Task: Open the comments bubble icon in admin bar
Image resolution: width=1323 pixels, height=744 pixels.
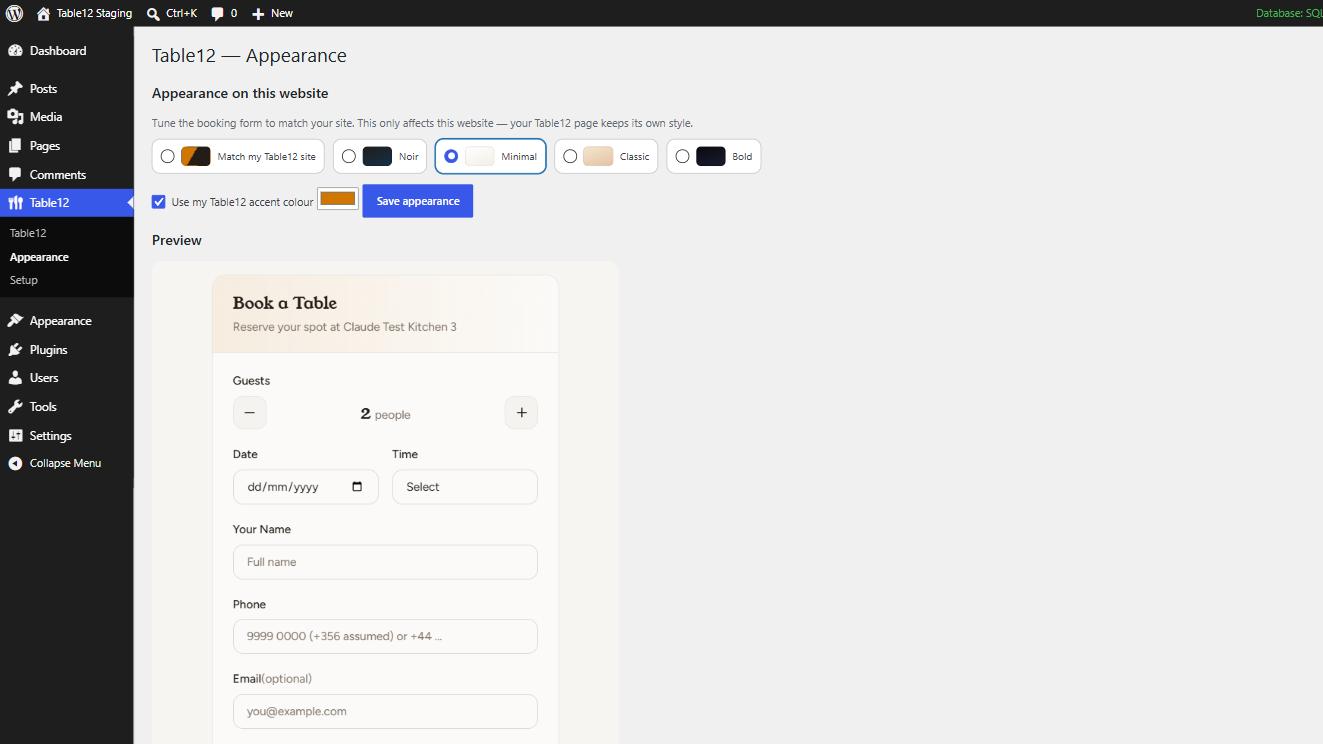Action: (218, 14)
